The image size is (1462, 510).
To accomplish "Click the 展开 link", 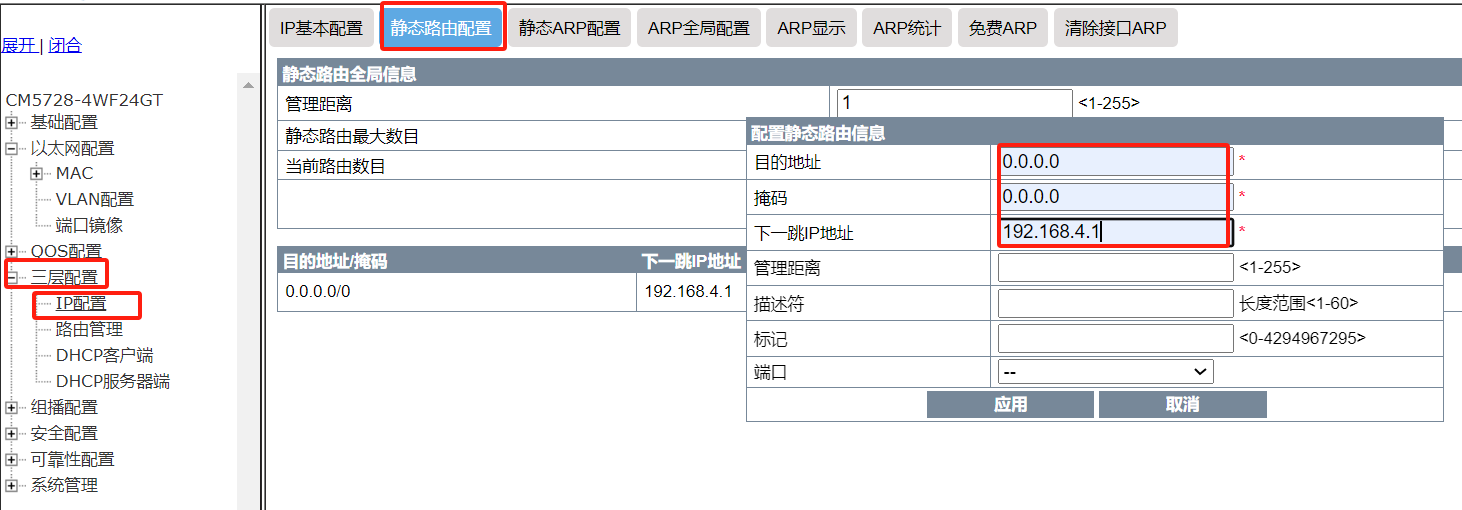I will pos(18,45).
